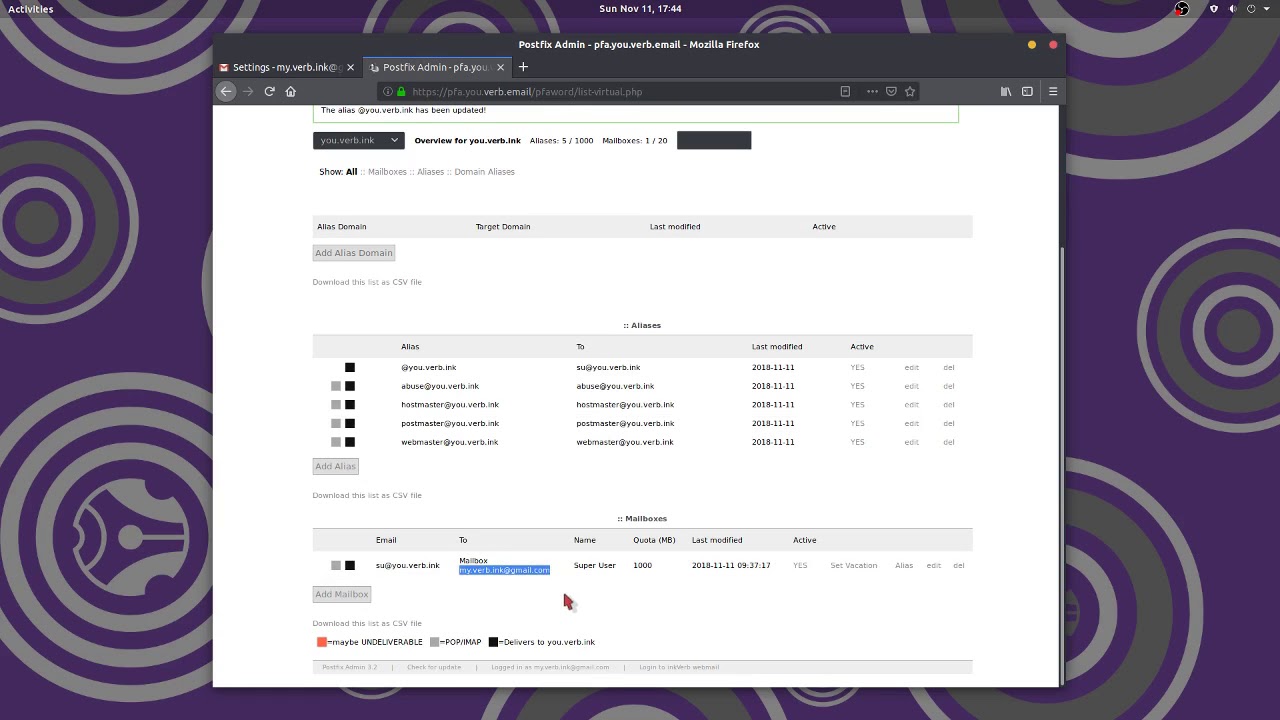Screen dimensions: 1280x720
Task: Toggle Active YES for @you.verb.ink alias
Action: [857, 367]
